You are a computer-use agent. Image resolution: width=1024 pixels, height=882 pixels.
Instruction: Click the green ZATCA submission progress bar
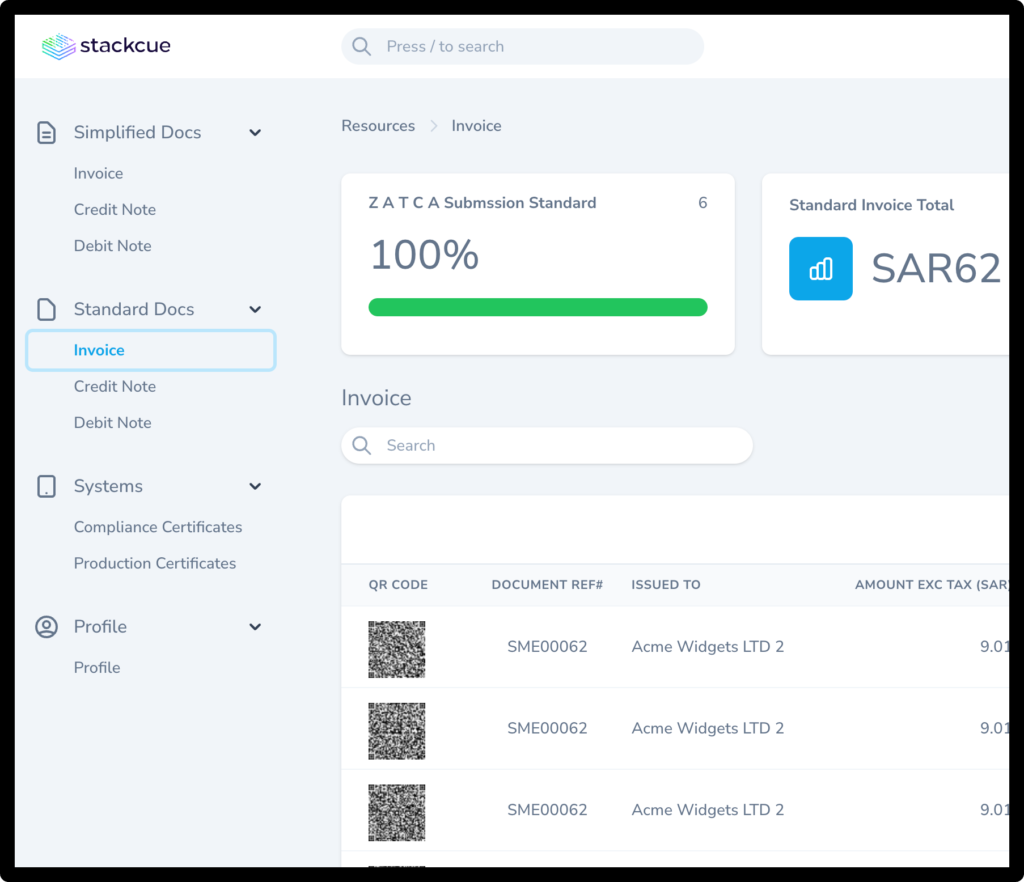538,307
